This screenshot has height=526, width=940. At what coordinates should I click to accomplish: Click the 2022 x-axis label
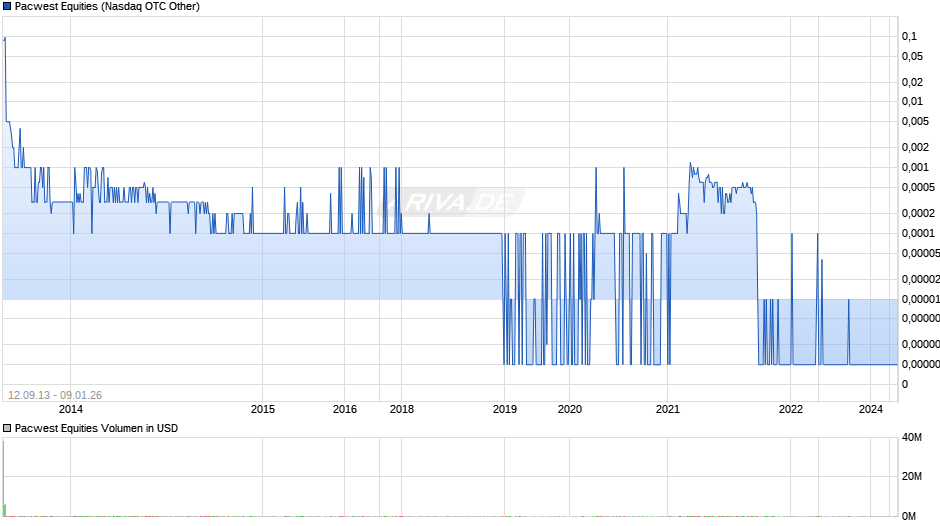click(791, 409)
